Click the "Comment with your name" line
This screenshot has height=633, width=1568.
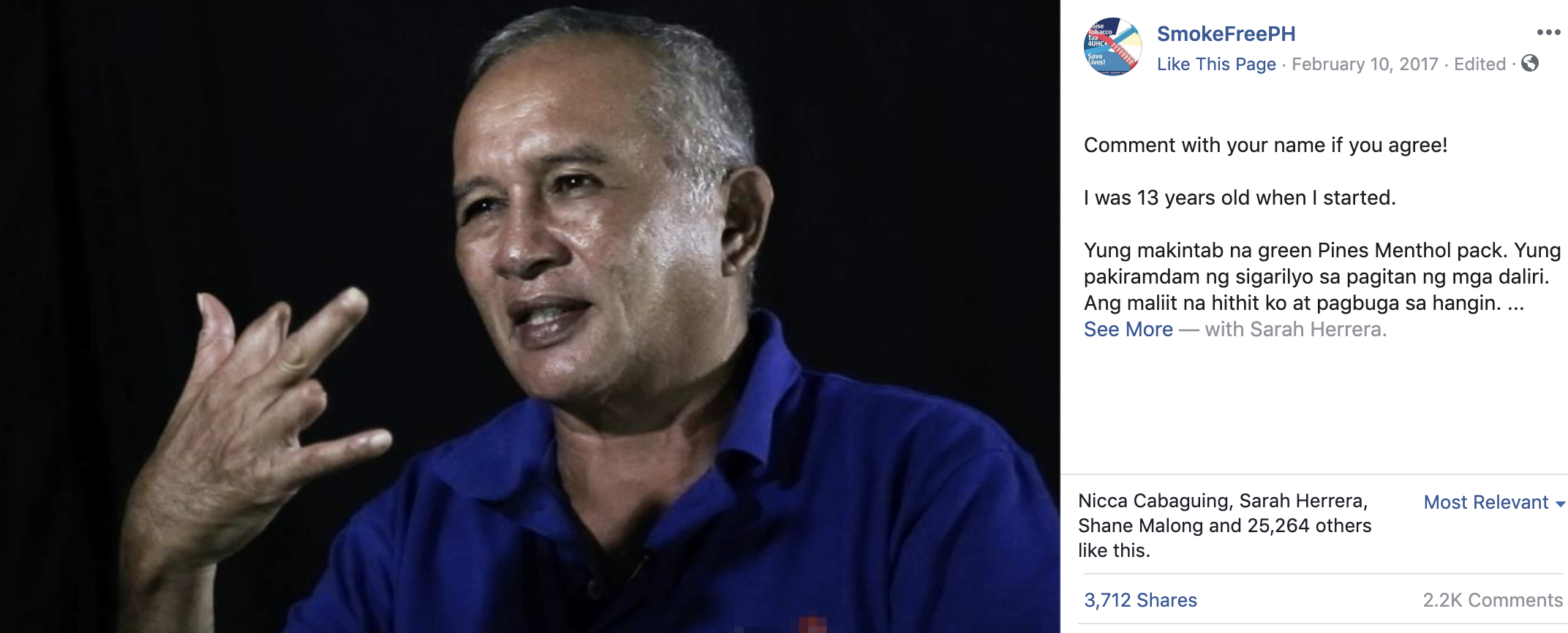pyautogui.click(x=1265, y=145)
